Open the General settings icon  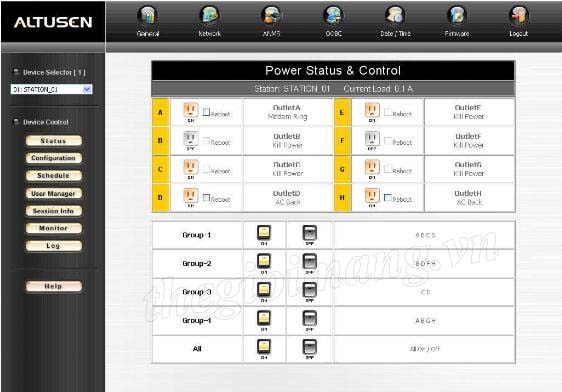(148, 16)
